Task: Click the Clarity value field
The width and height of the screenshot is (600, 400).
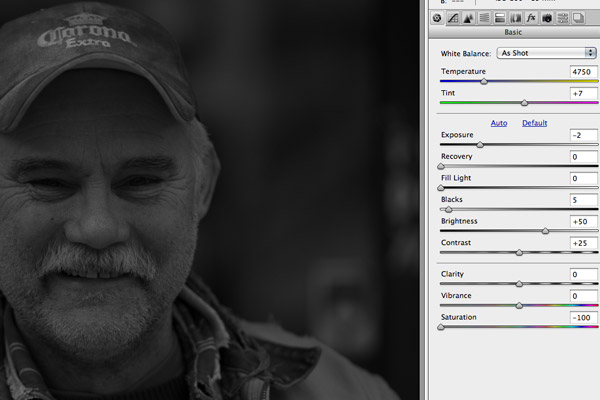Action: click(x=584, y=274)
